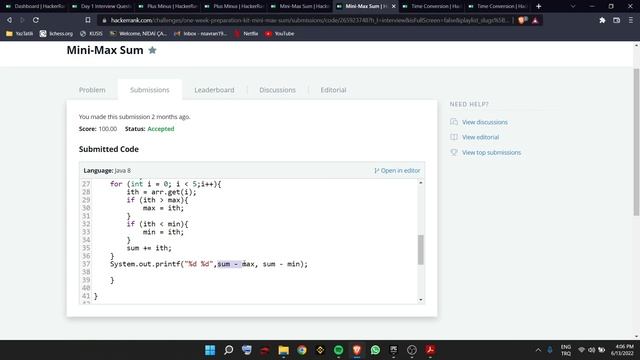The height and width of the screenshot is (360, 640).
Task: Click the Brave Rewards triangle icon
Action: tap(535, 20)
